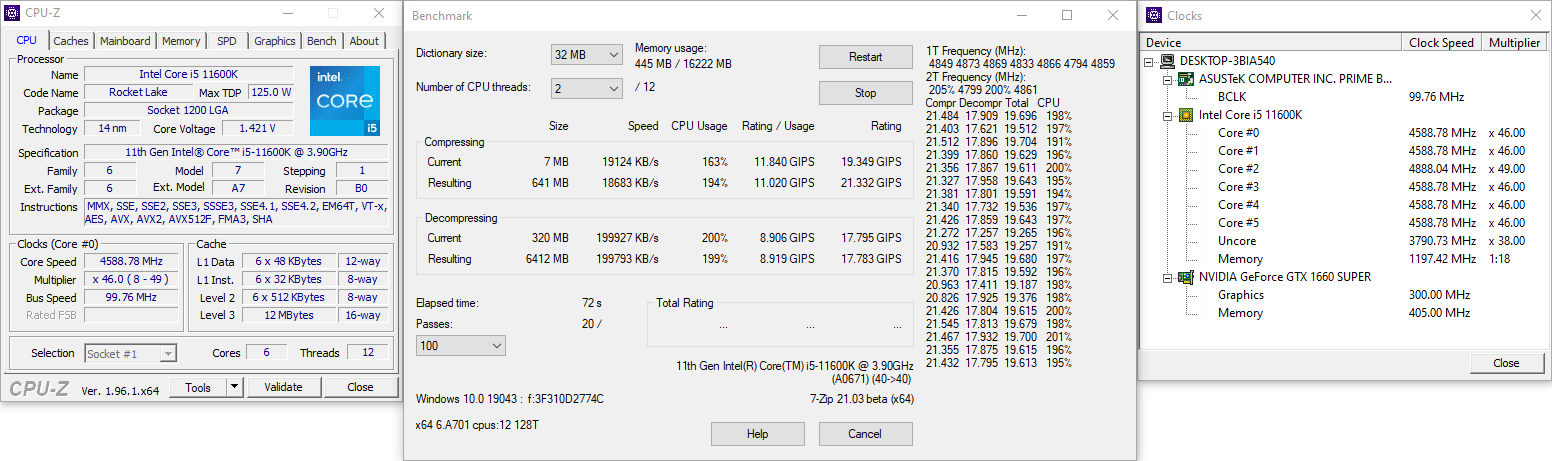Click the Restart button in Benchmark
The width and height of the screenshot is (1552, 461).
pos(866,57)
